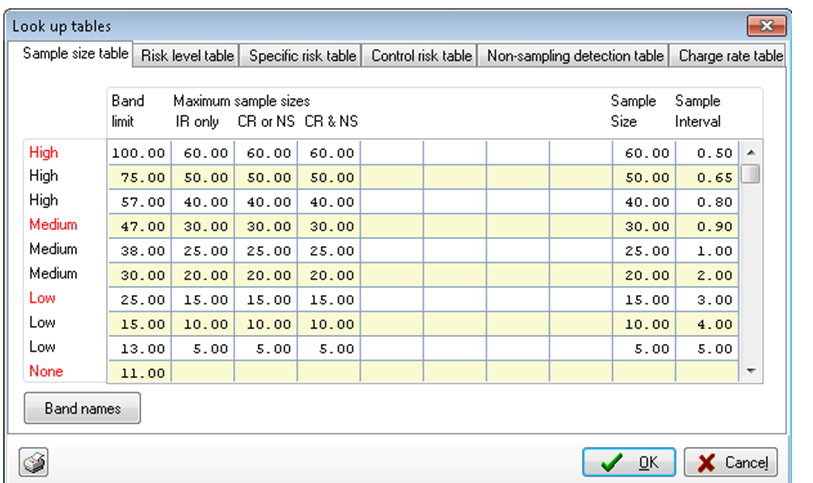813x483 pixels.
Task: Click the red High band label
Action: [x=44, y=152]
